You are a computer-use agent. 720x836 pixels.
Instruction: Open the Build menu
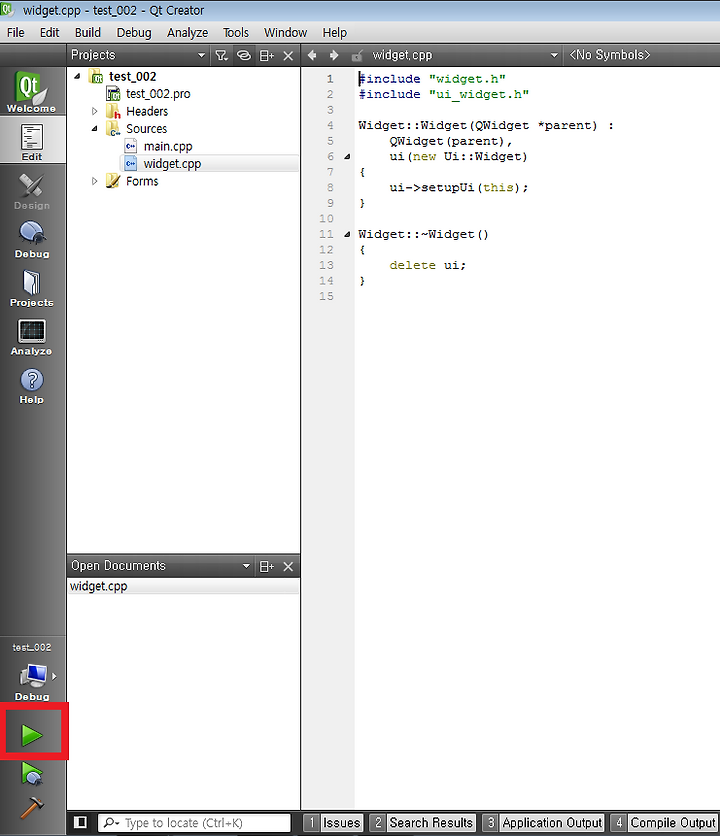click(87, 33)
